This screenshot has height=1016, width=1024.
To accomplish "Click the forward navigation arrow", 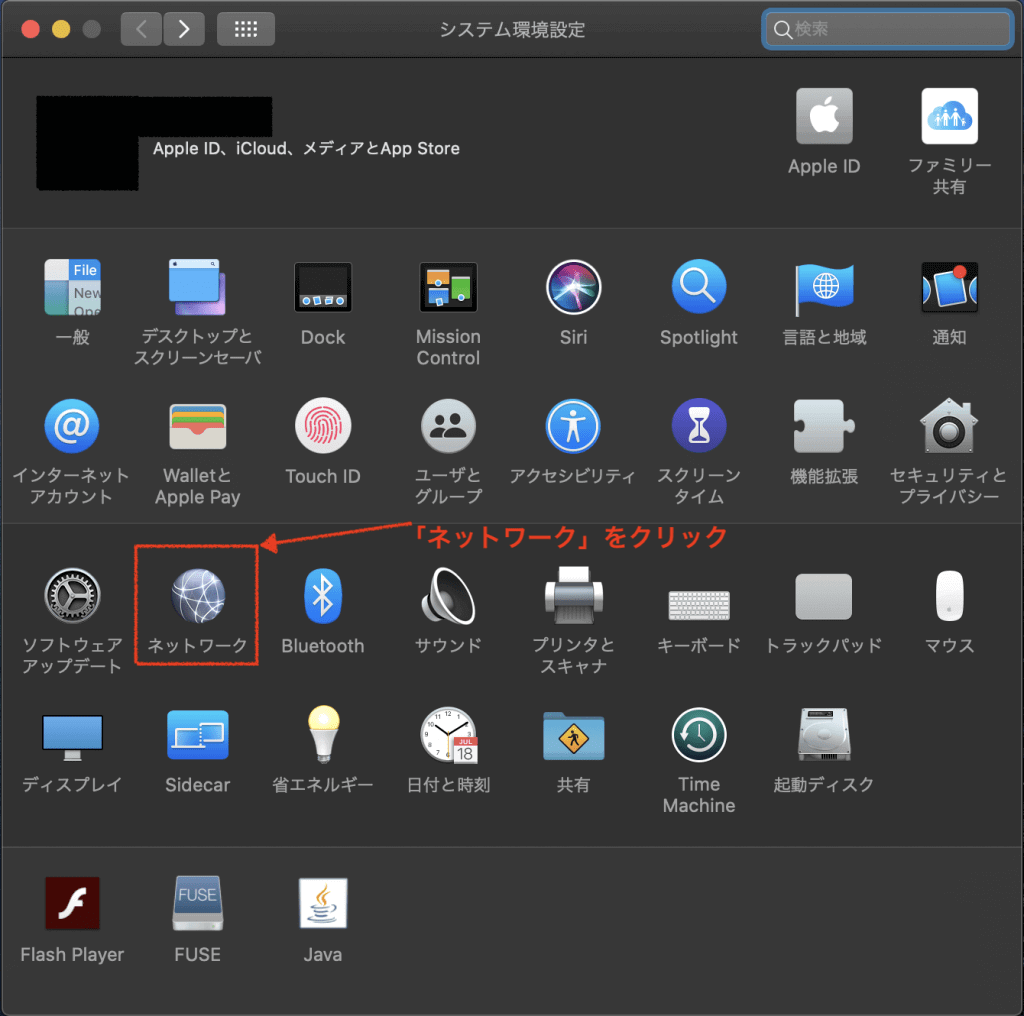I will (x=184, y=29).
